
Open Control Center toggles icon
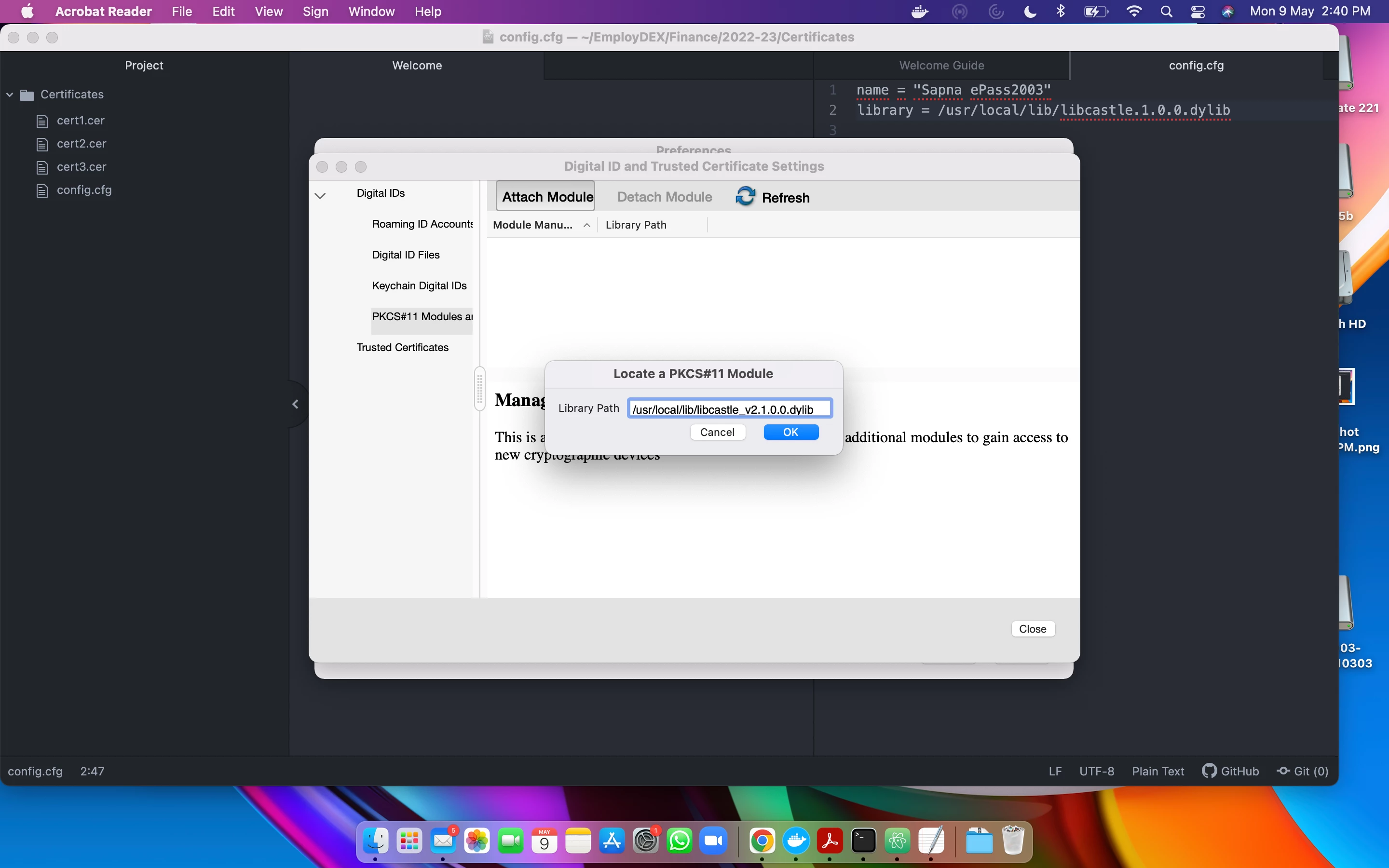pos(1198,12)
